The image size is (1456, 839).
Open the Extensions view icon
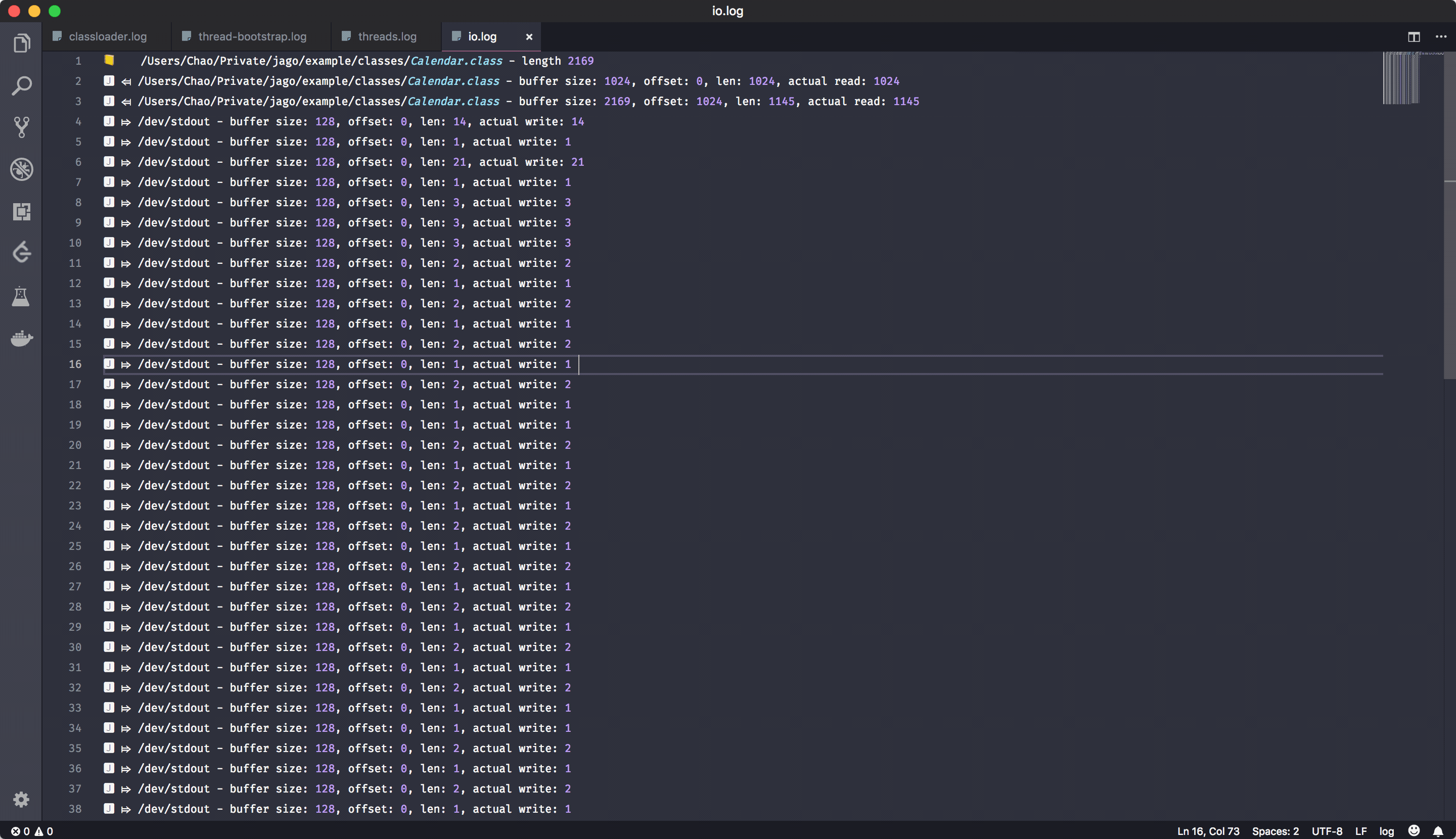pyautogui.click(x=21, y=211)
